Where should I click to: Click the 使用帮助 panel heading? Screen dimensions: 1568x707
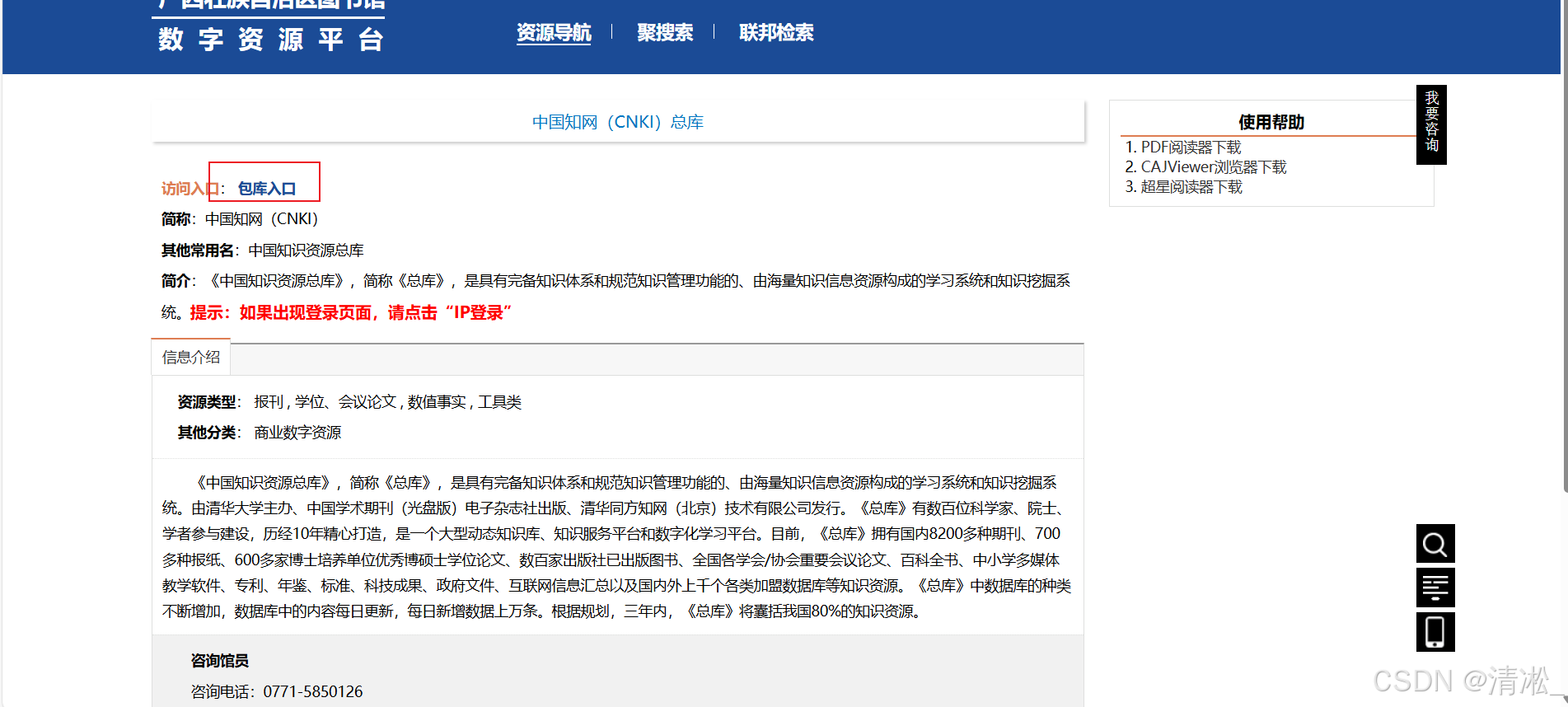1271,122
